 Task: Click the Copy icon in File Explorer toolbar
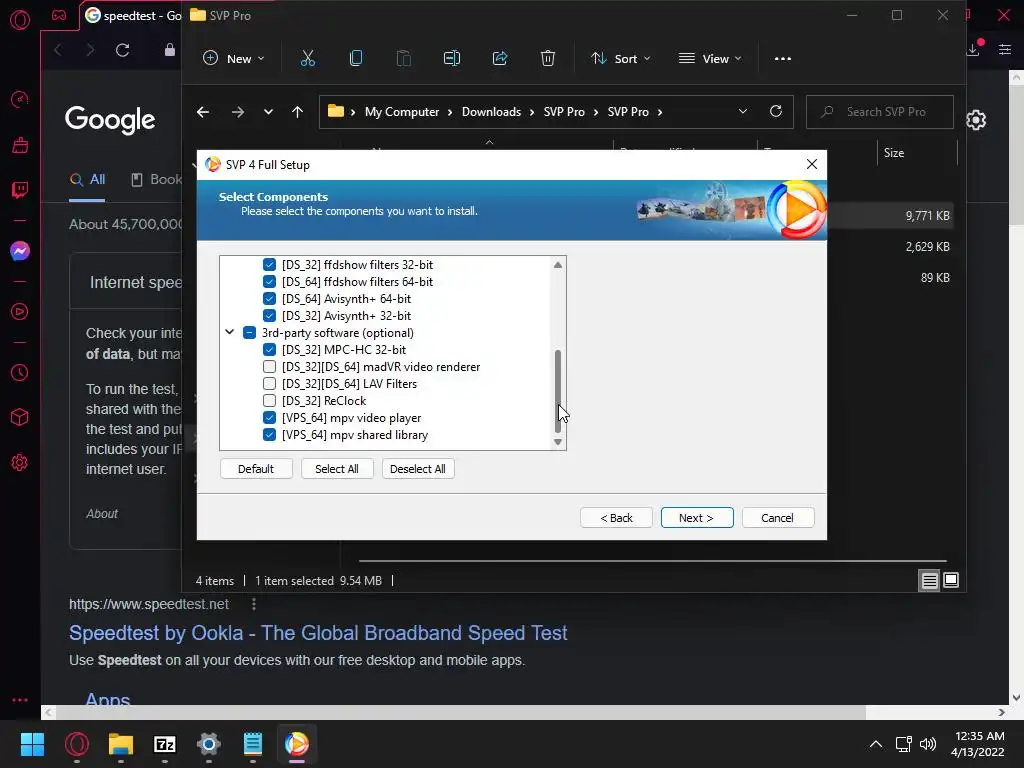[x=356, y=59]
